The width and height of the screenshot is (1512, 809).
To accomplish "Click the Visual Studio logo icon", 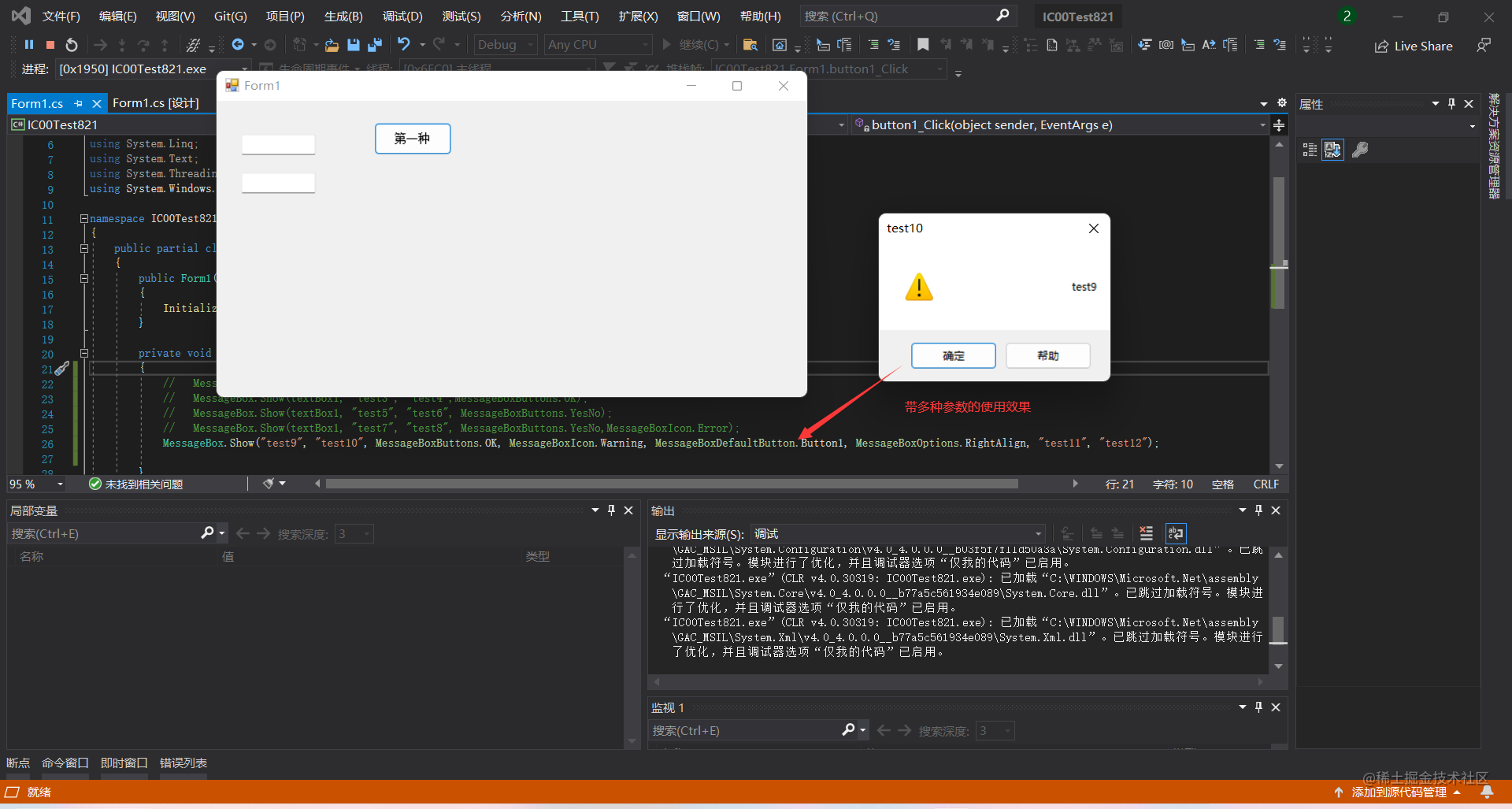I will pyautogui.click(x=21, y=16).
